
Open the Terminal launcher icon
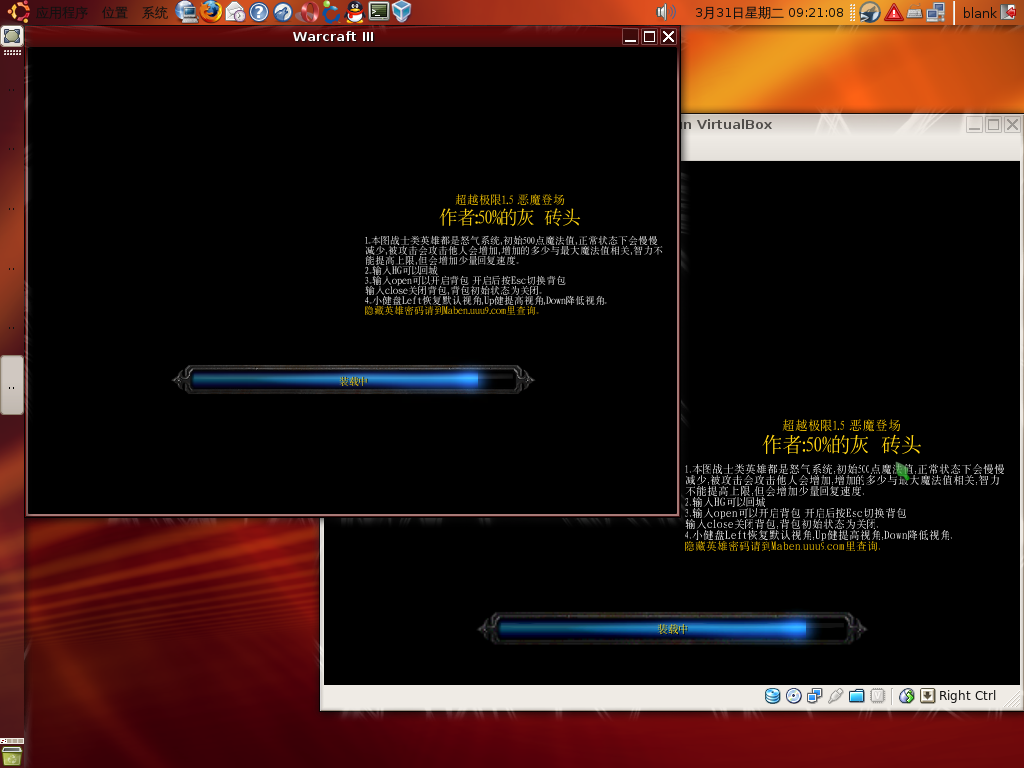tap(379, 11)
